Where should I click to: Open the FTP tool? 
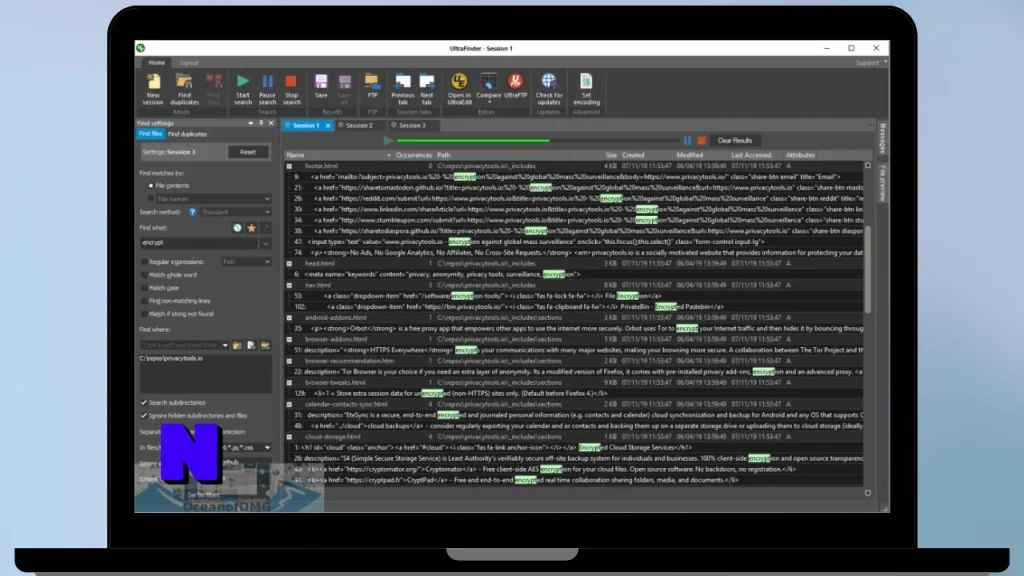372,86
